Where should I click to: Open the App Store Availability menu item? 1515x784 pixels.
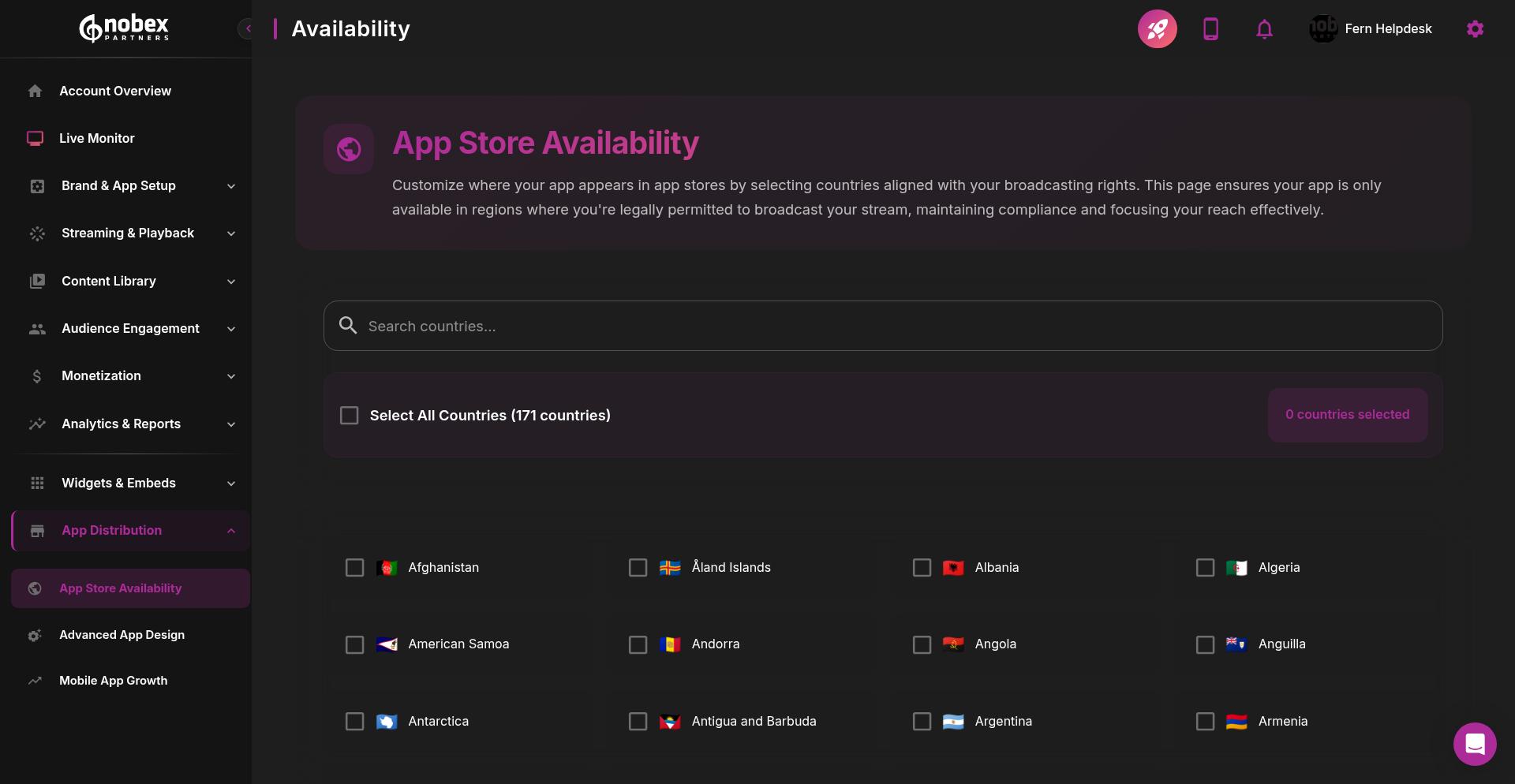120,588
